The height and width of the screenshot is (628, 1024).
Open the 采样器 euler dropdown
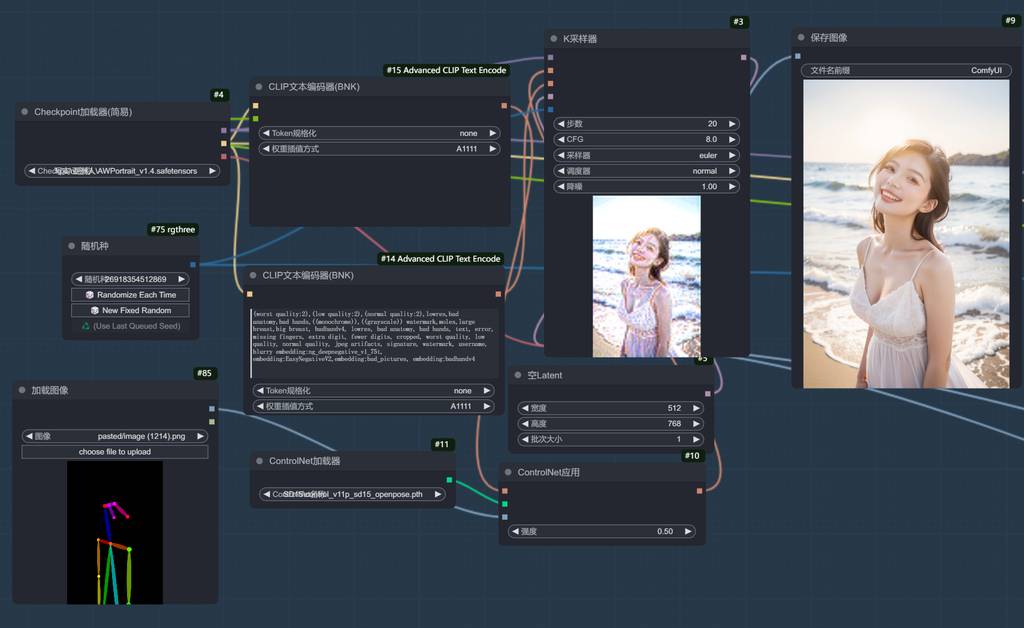pyautogui.click(x=646, y=156)
